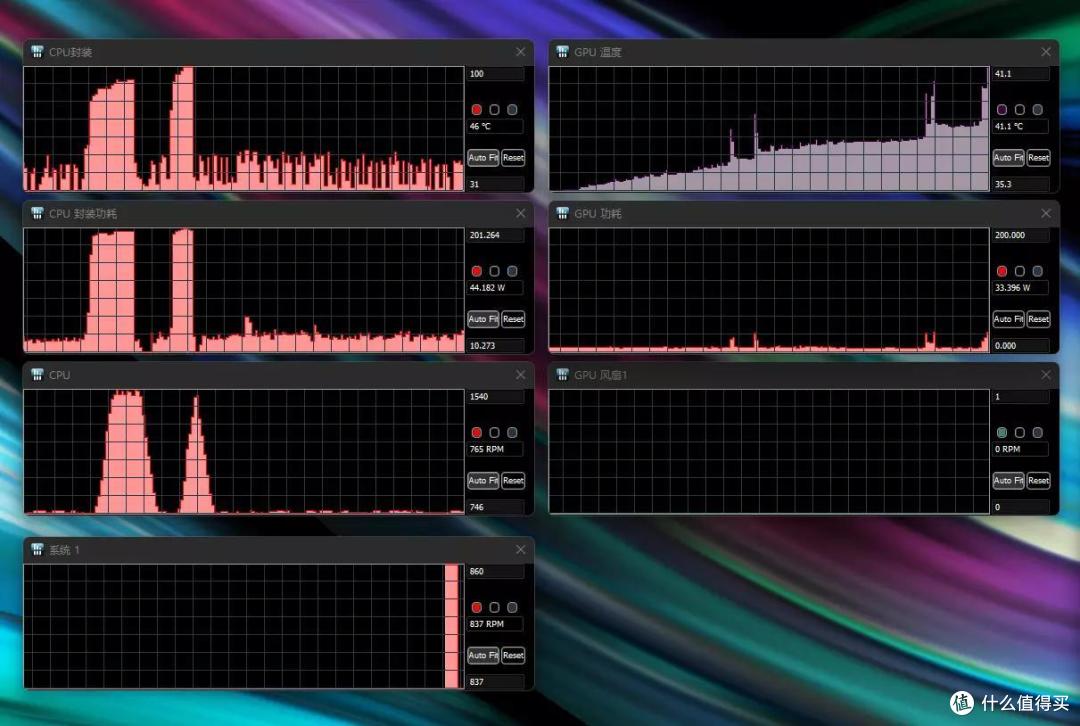
Task: Edit the min value 31 in CPU封装
Action: click(x=496, y=184)
